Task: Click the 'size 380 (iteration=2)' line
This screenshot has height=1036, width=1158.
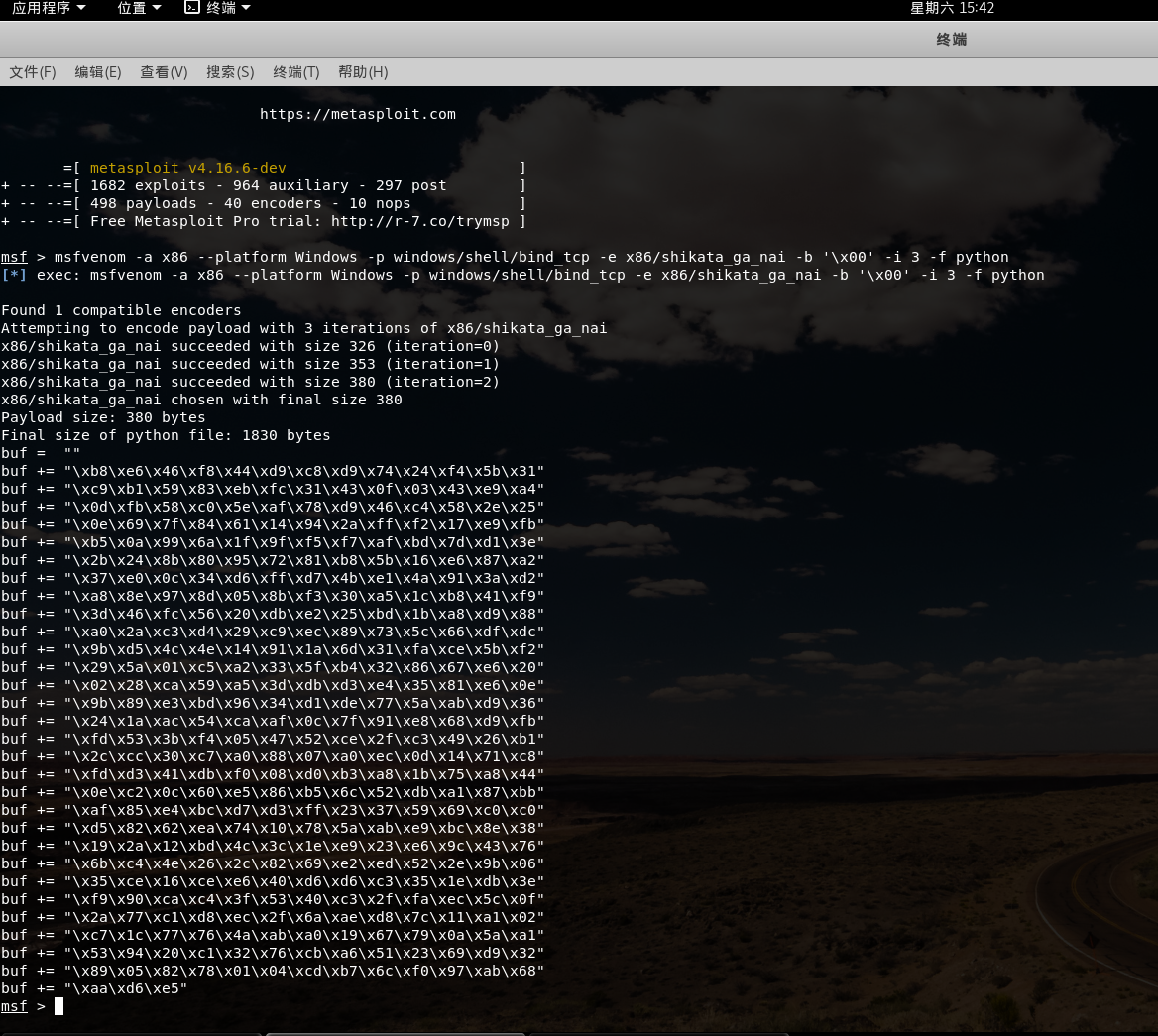Action: tap(251, 382)
